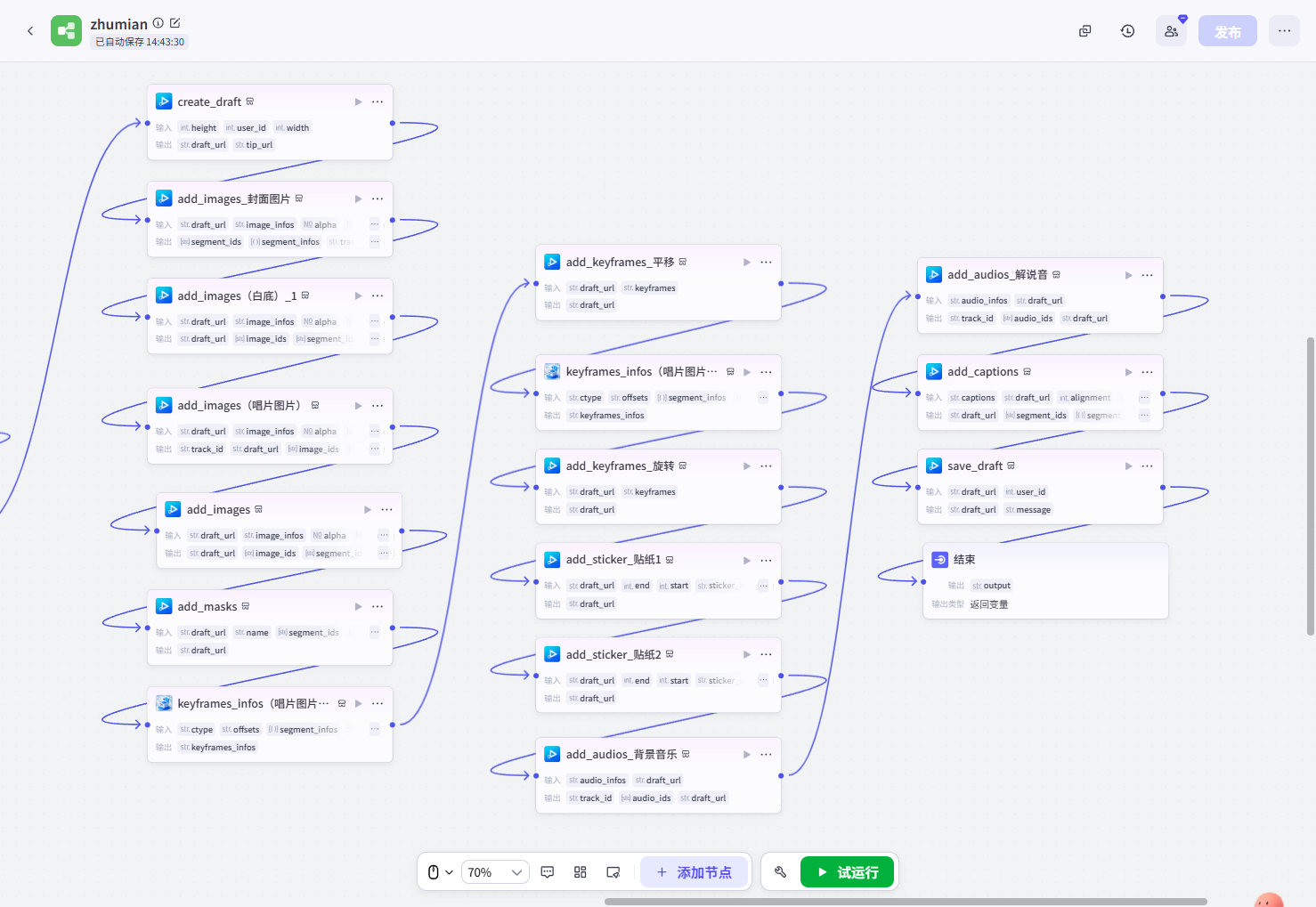Click the 结束 end node icon

pos(939,559)
